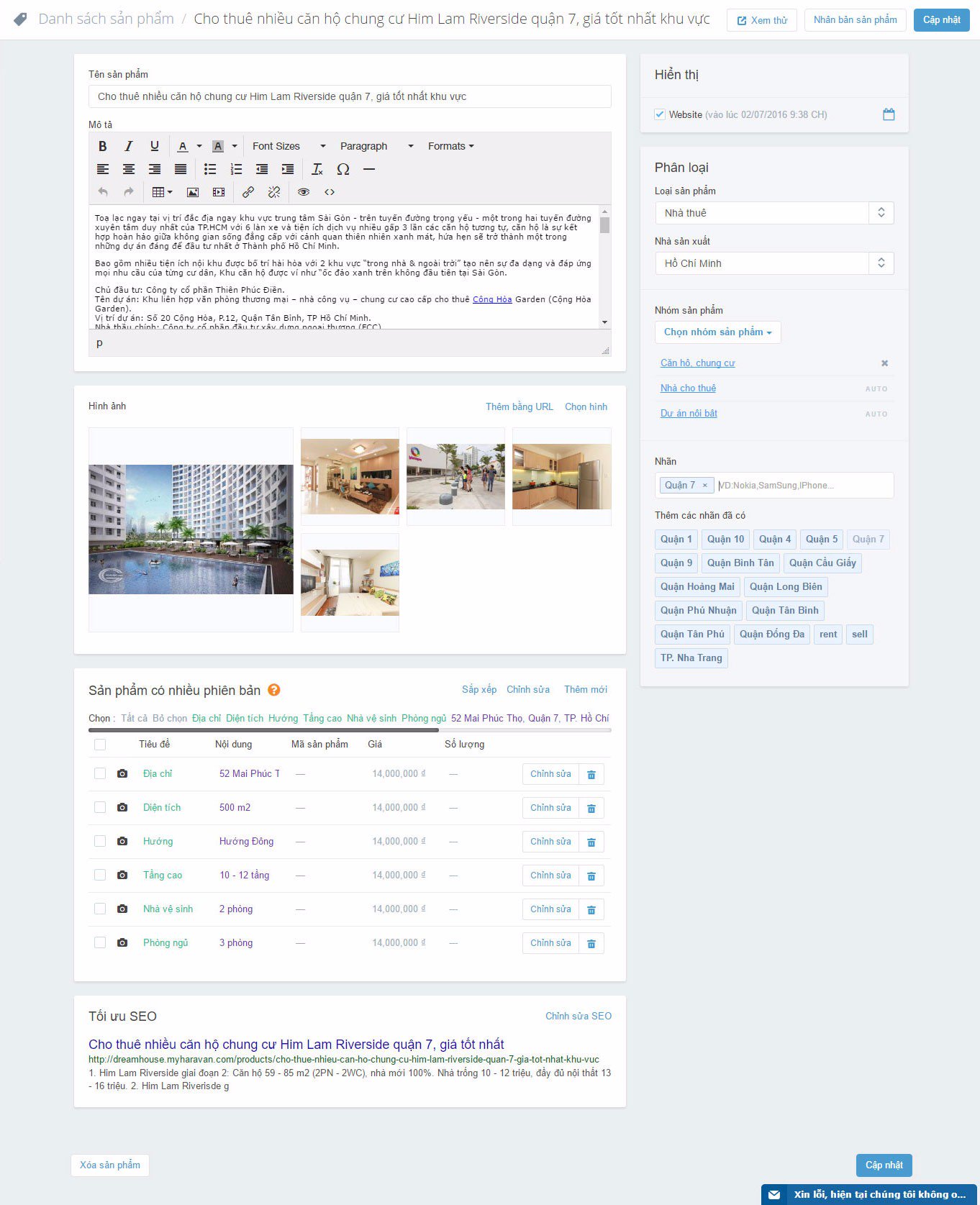Click description editor vertical scrollbar
The width and height of the screenshot is (980, 1205).
(x=604, y=267)
